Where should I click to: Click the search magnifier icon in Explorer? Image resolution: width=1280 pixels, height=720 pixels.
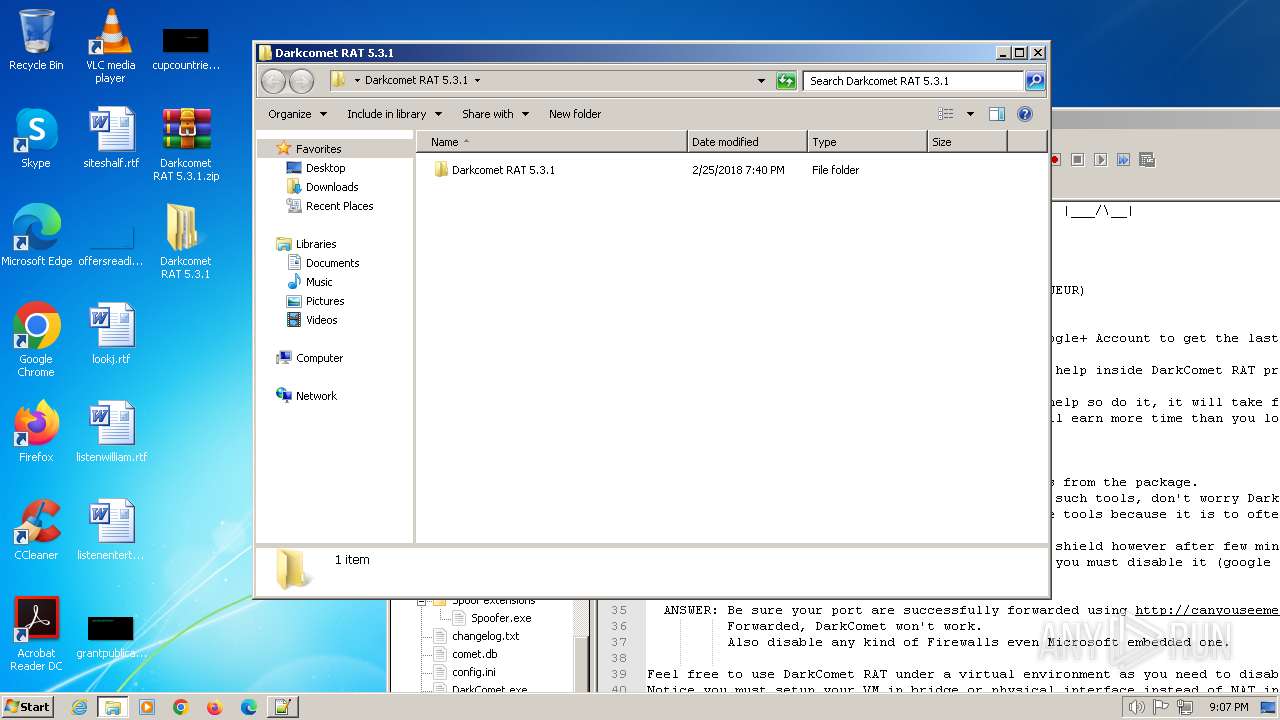(1035, 81)
